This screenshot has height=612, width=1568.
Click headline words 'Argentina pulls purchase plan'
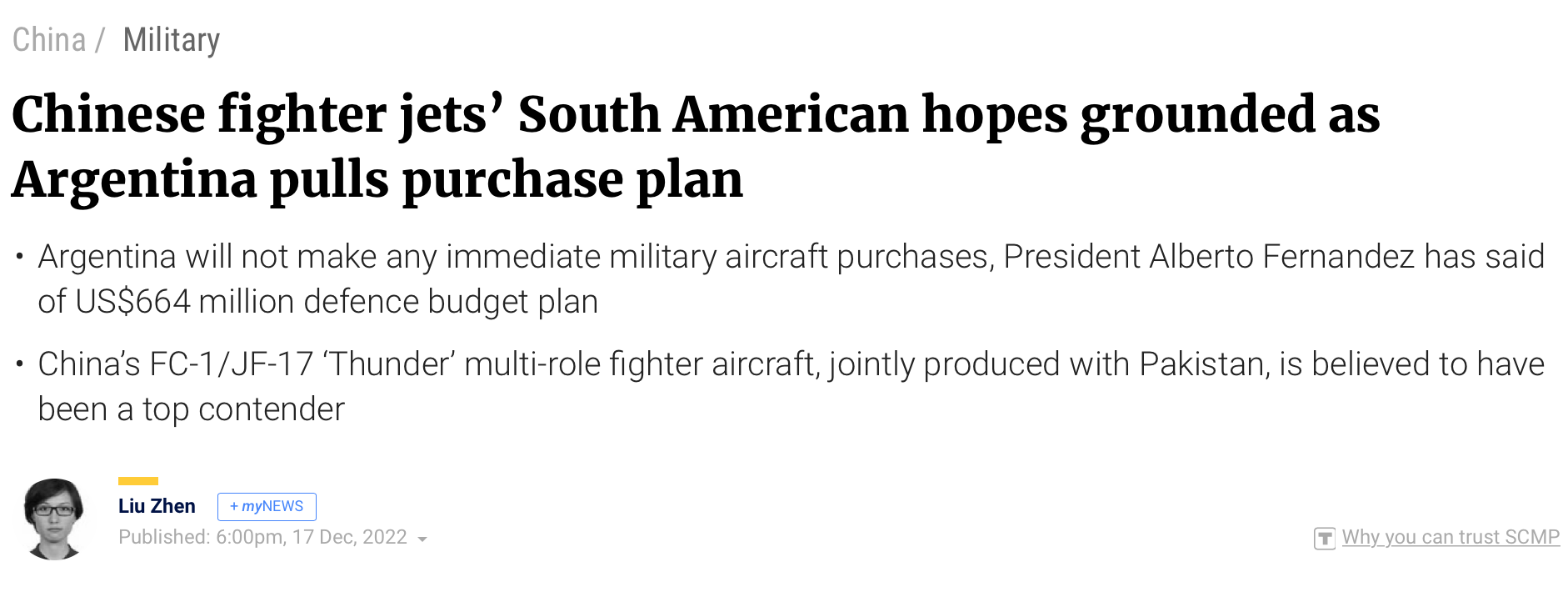(377, 179)
